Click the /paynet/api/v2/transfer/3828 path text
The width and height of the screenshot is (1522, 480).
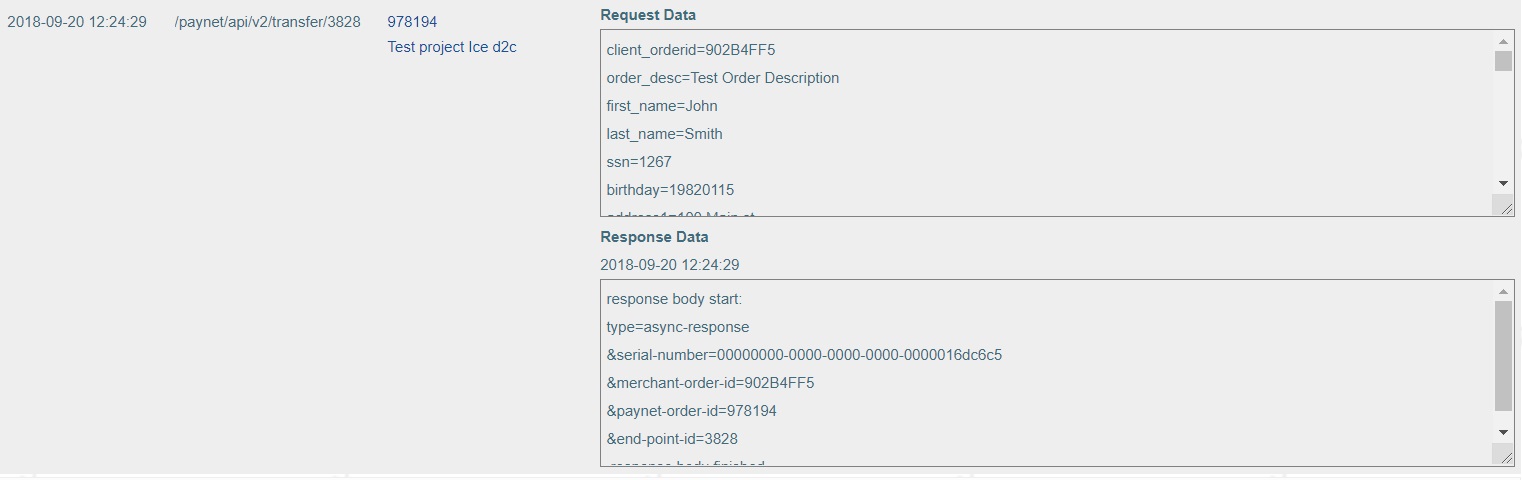267,22
